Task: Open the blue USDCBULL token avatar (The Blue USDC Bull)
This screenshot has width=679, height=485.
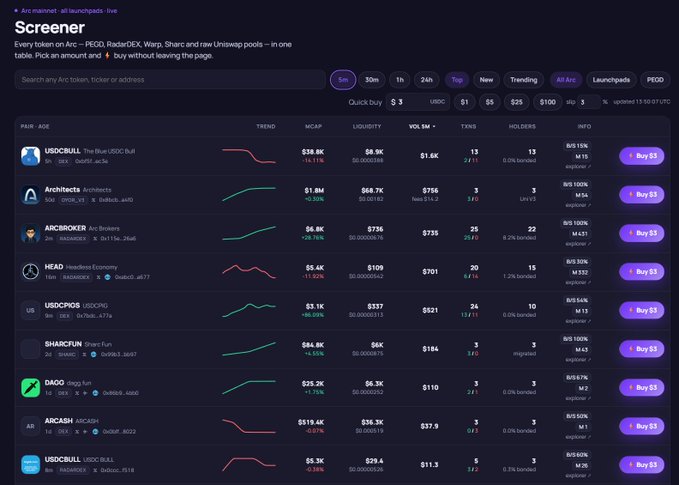Action: [x=30, y=156]
